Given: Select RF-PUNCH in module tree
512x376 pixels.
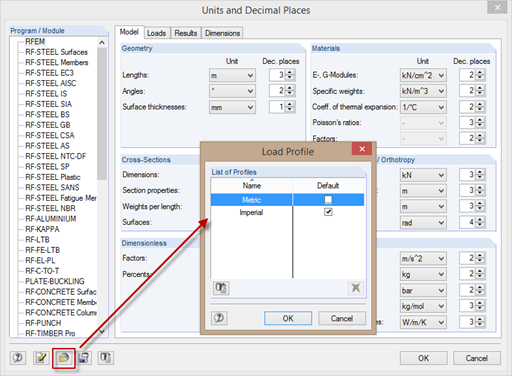Looking at the screenshot, I should (43, 323).
